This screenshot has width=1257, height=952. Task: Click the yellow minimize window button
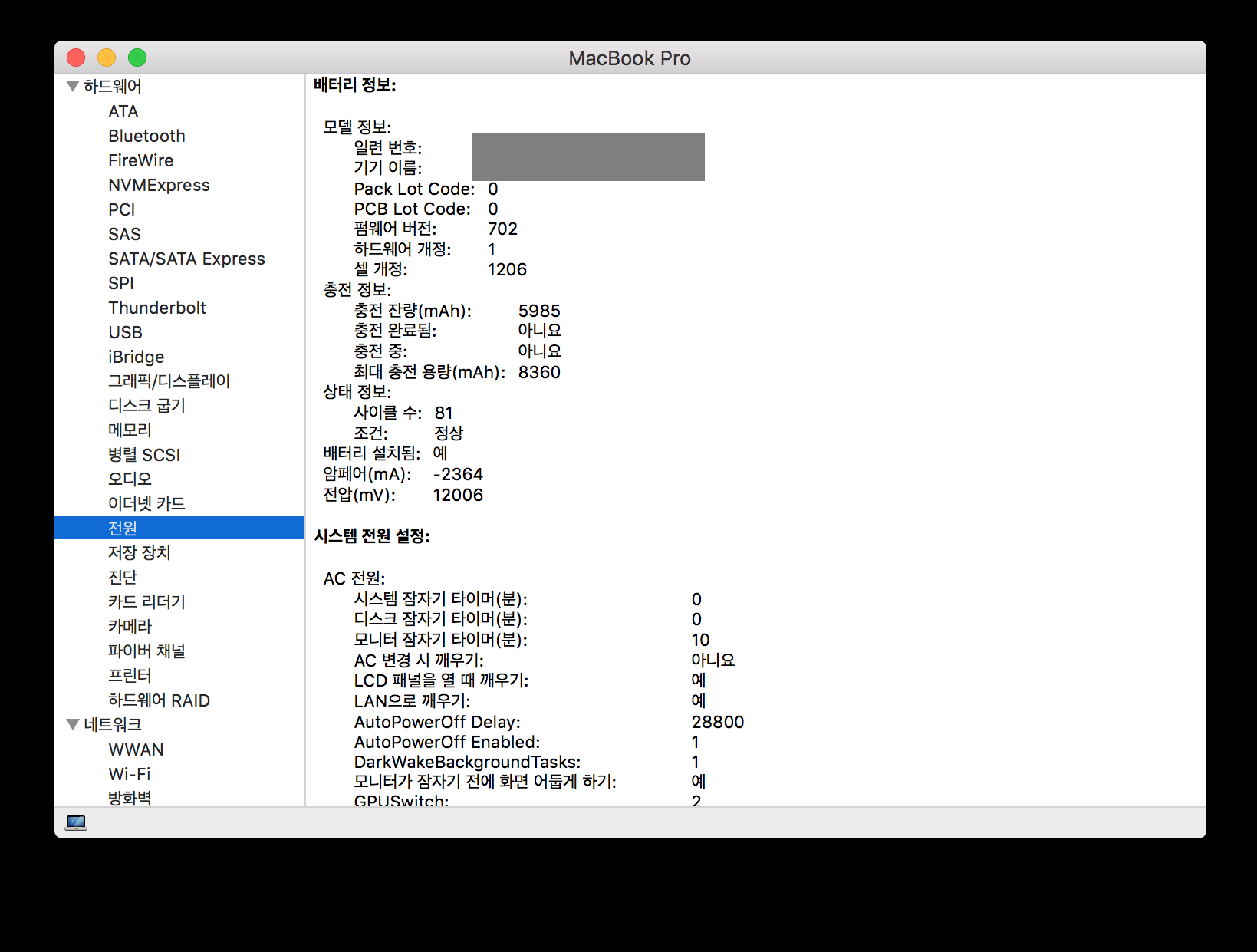(x=107, y=58)
